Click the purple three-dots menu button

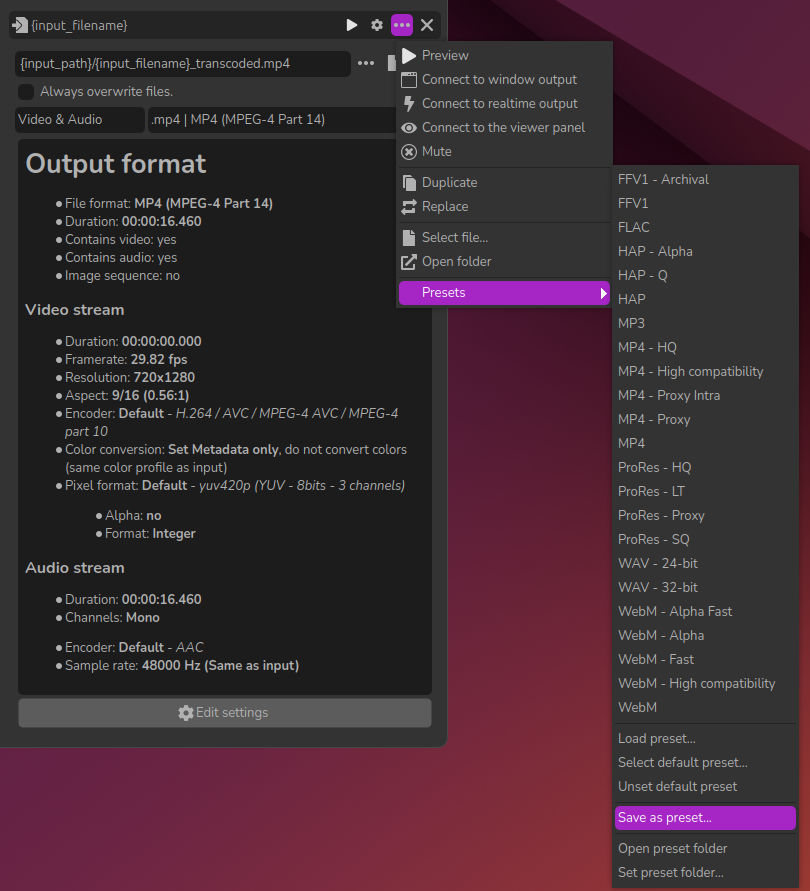(x=402, y=25)
